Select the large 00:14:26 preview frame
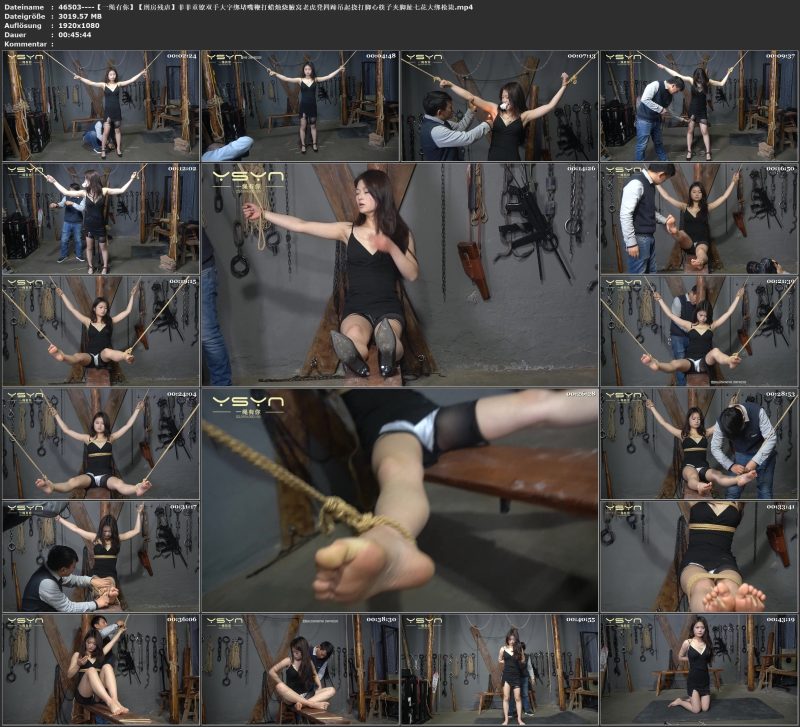Screen dimensions: 800x727 click(x=399, y=274)
